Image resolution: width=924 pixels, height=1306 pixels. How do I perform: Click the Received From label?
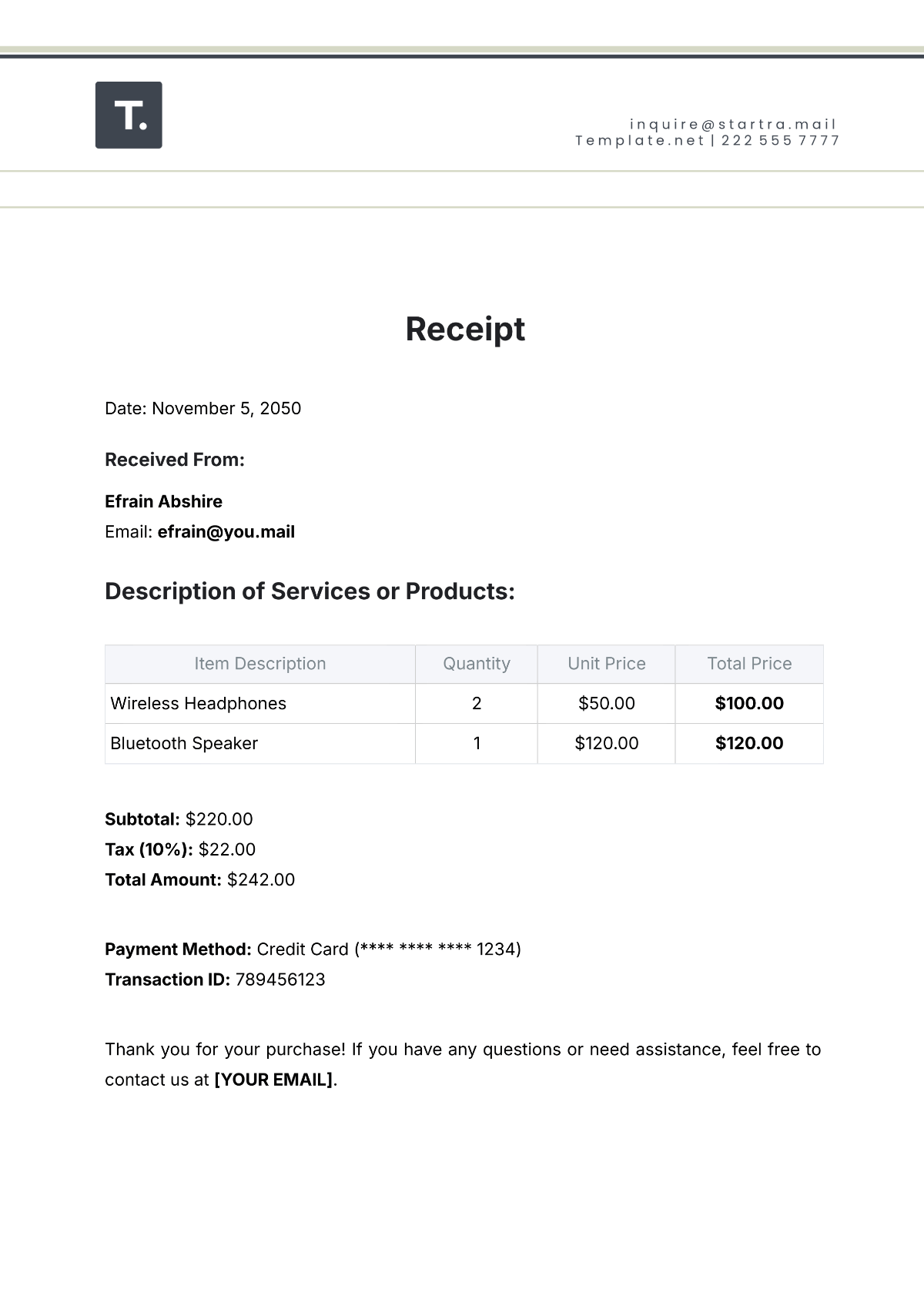(x=175, y=460)
